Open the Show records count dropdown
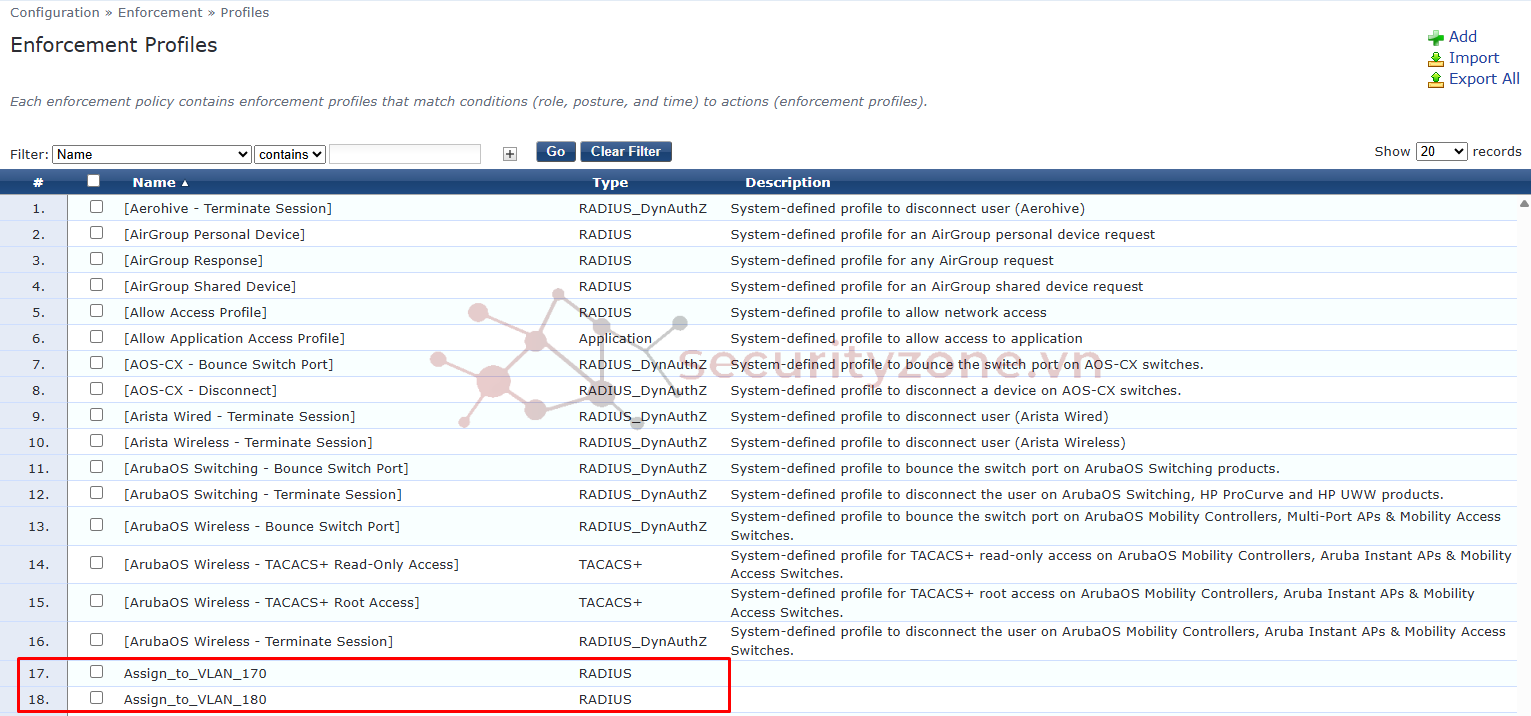The image size is (1531, 716). [x=1442, y=151]
